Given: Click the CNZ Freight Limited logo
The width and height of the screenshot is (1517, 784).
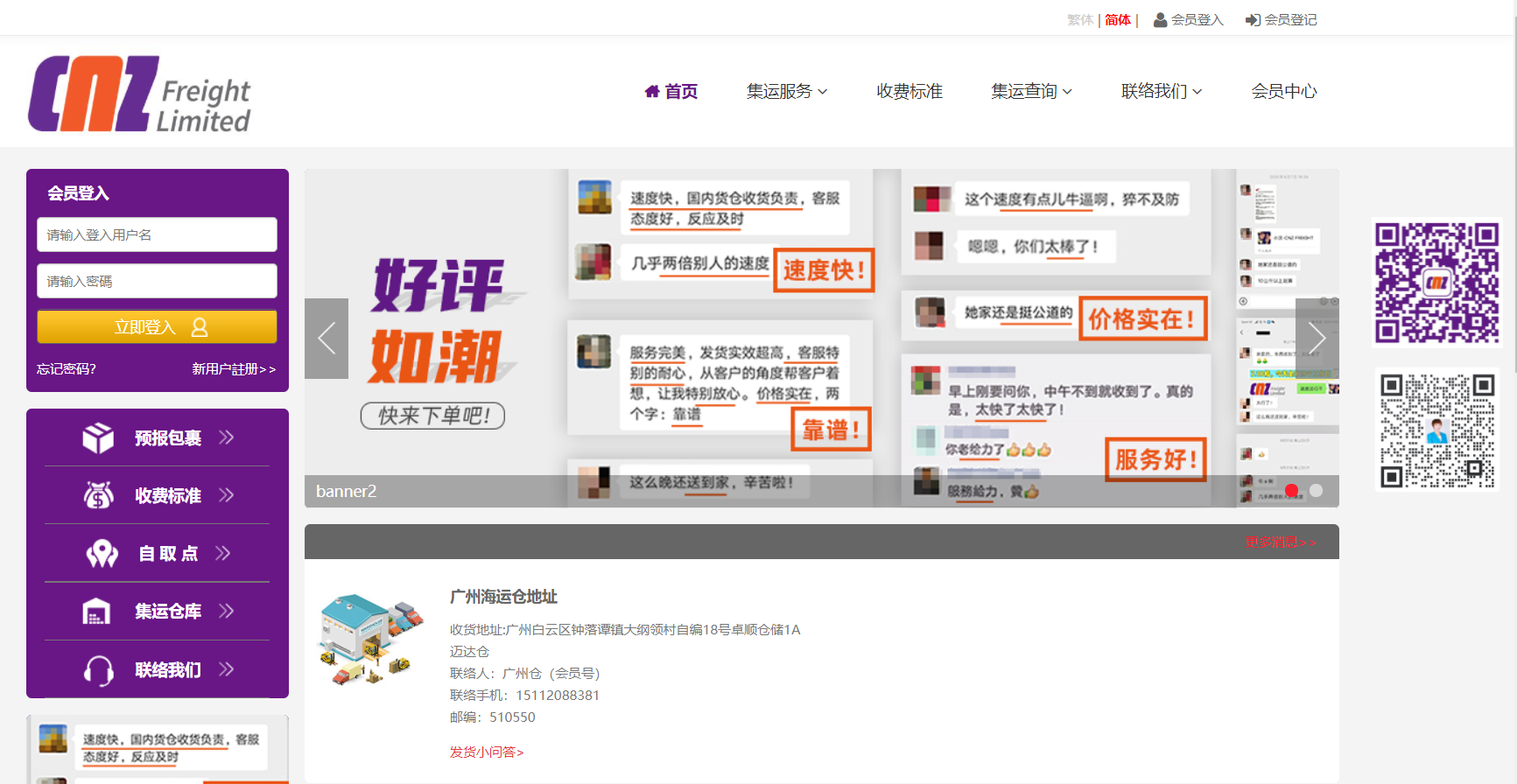Looking at the screenshot, I should pos(140,94).
